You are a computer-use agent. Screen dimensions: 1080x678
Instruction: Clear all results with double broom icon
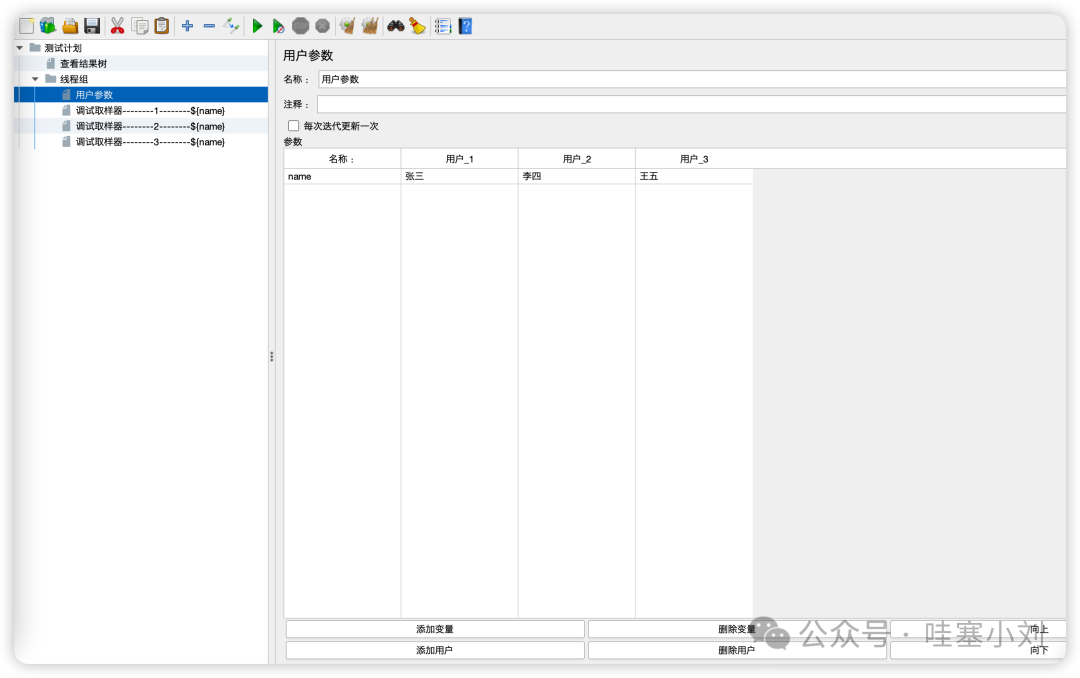coord(370,26)
